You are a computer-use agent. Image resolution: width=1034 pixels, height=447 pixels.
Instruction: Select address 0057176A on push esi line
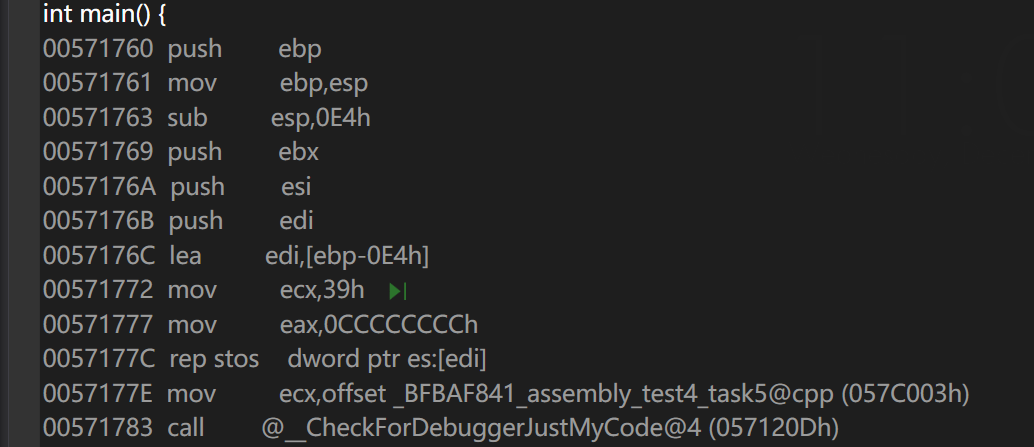point(100,187)
